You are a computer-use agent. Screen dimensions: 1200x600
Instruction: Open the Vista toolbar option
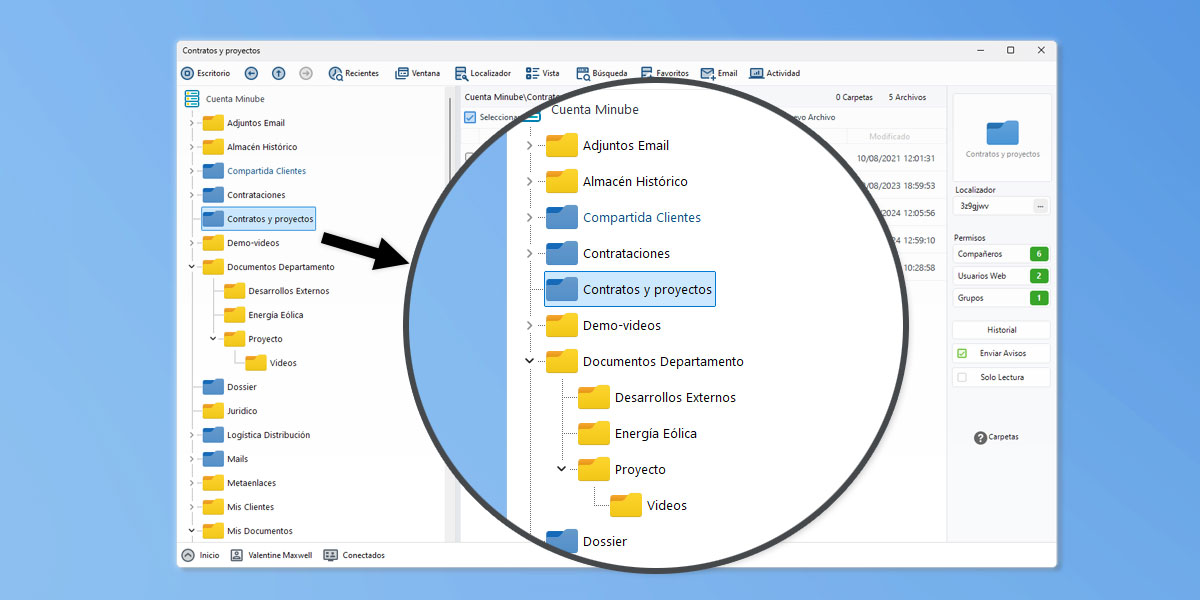pos(543,73)
